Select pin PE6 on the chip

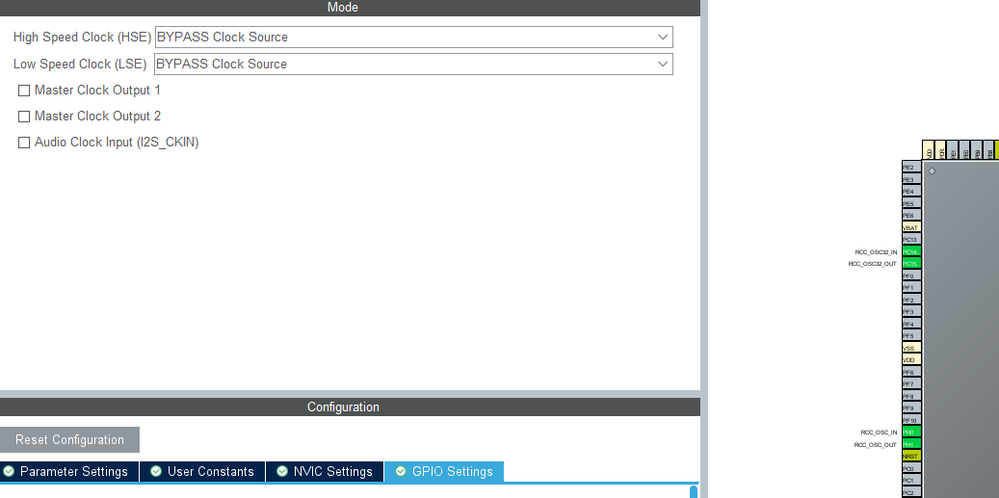[x=912, y=215]
